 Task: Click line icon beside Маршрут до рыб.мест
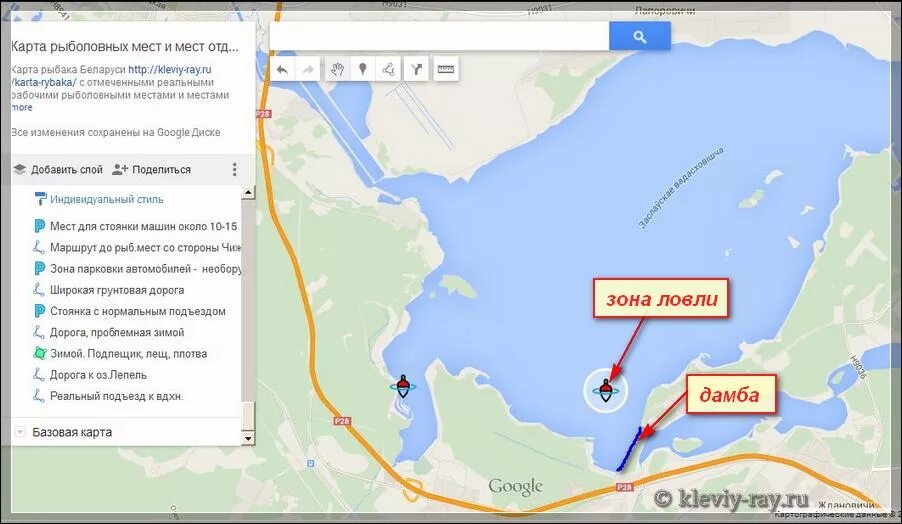(x=39, y=247)
